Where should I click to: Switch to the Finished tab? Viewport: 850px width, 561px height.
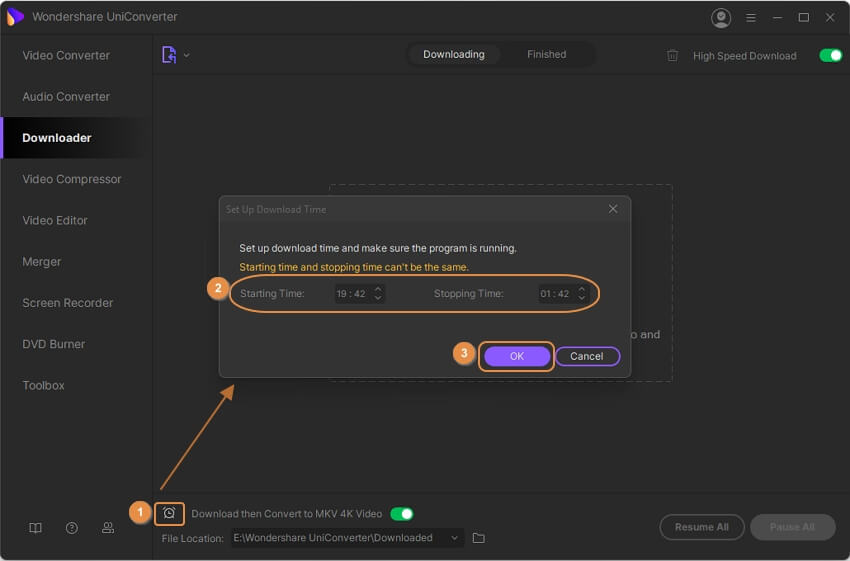pyautogui.click(x=546, y=55)
